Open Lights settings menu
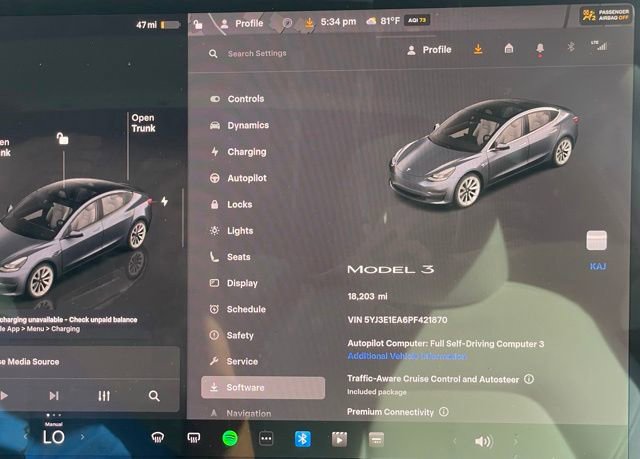The image size is (640, 459). tap(232, 231)
